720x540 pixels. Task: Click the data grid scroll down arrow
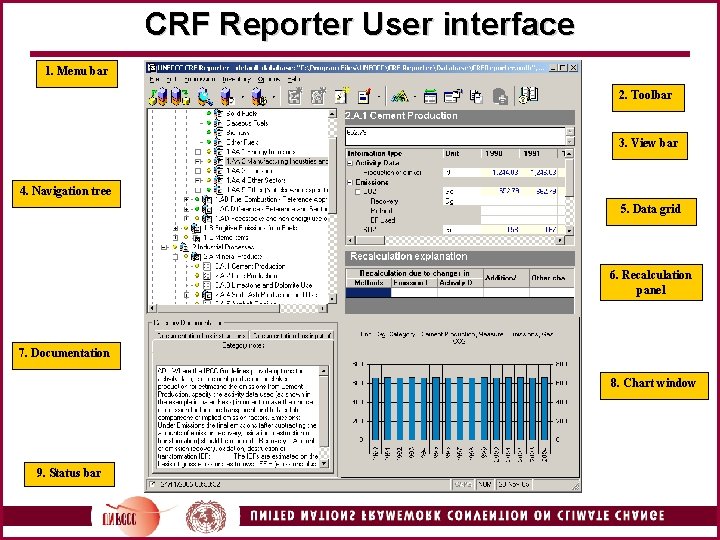pos(569,231)
